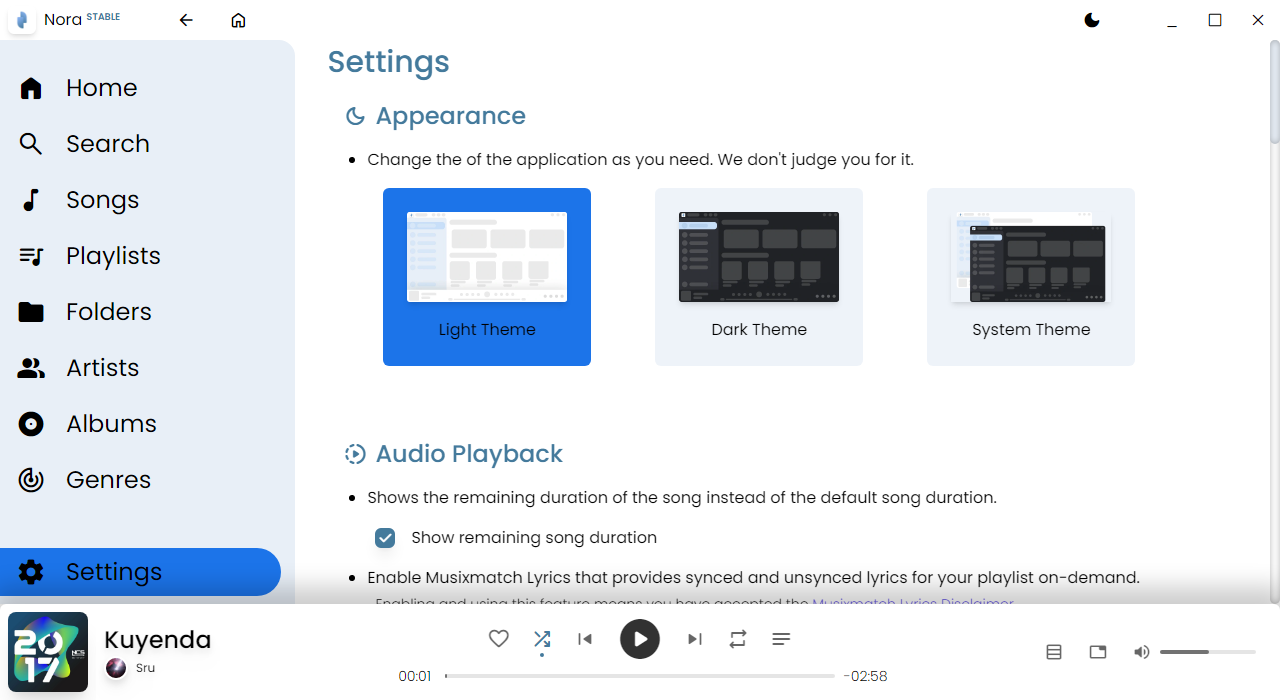Switch to the Genres section

click(108, 479)
